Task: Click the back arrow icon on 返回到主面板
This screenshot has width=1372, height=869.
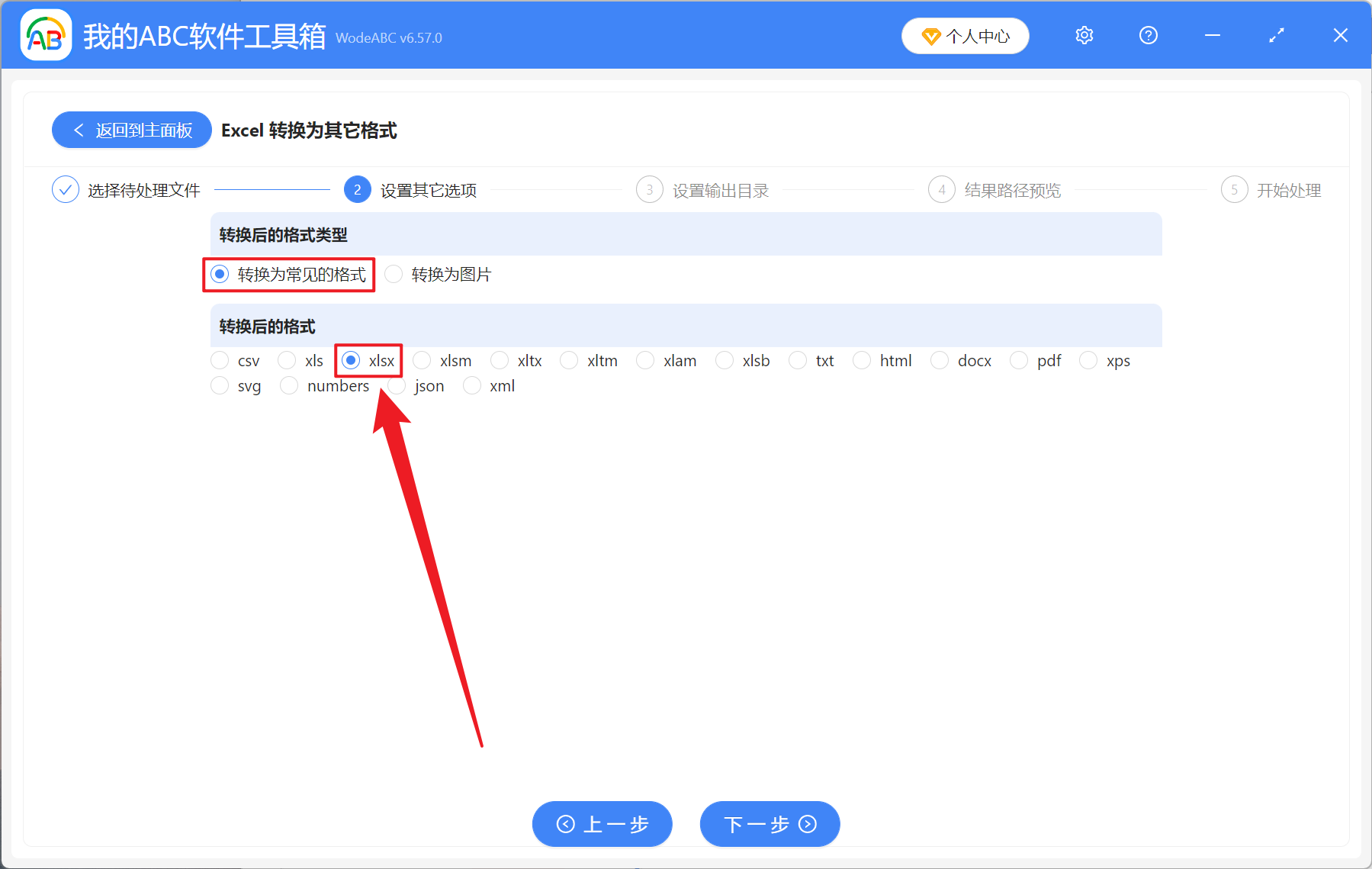Action: coord(79,130)
